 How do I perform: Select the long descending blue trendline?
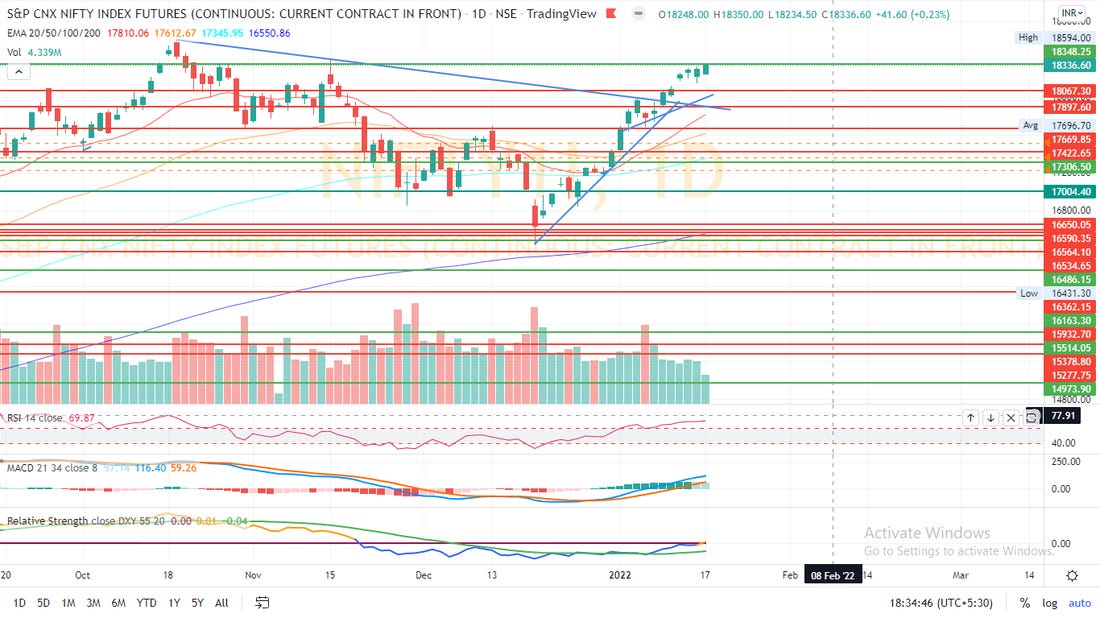(x=455, y=75)
